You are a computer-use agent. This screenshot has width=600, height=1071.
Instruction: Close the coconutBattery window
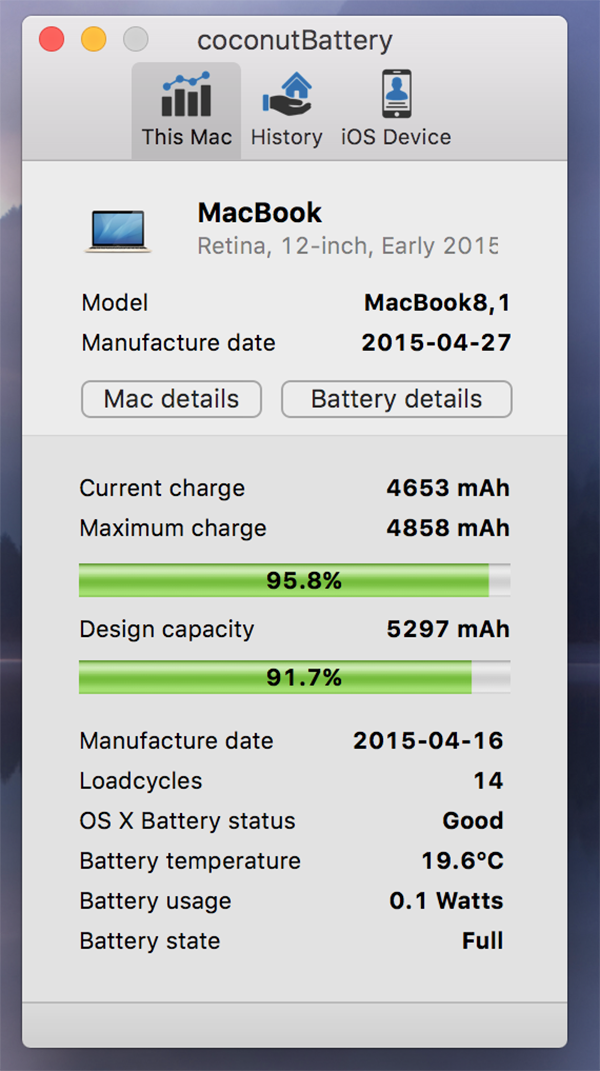click(x=51, y=38)
